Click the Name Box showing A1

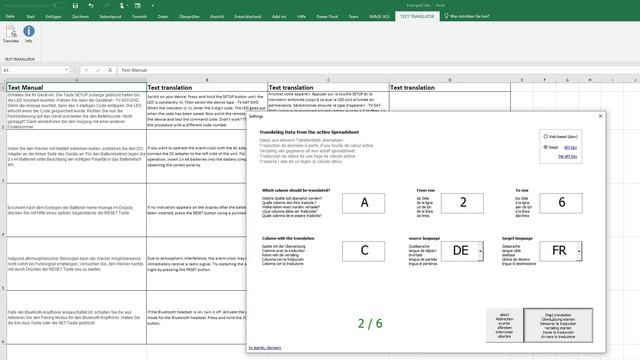coord(33,70)
